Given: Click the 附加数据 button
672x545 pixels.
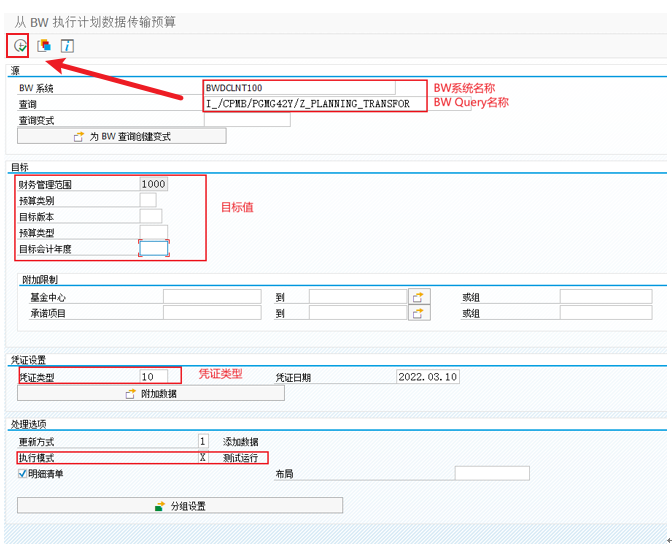Looking at the screenshot, I should (x=151, y=393).
